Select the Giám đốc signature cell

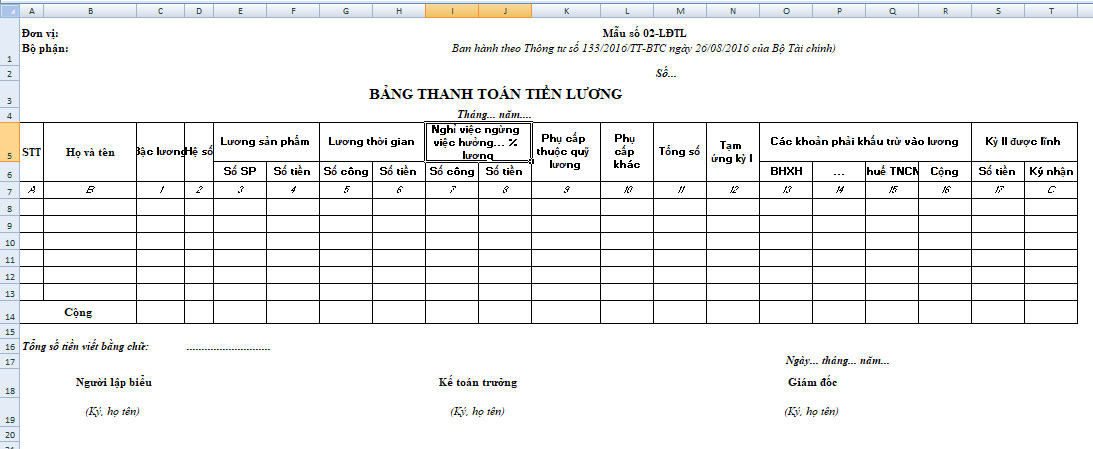(x=812, y=383)
